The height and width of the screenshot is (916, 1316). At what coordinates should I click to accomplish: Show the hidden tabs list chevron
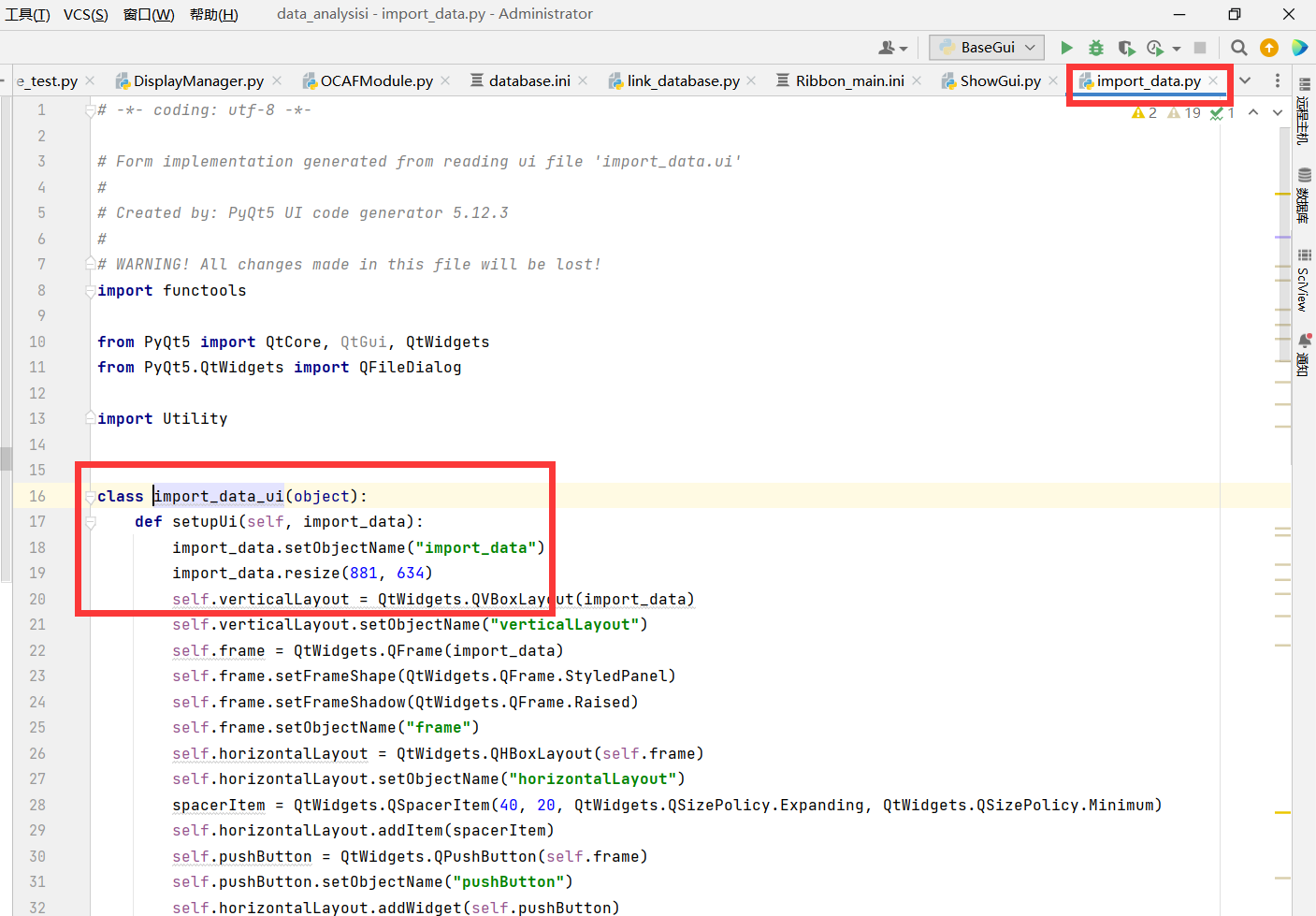[x=1245, y=80]
